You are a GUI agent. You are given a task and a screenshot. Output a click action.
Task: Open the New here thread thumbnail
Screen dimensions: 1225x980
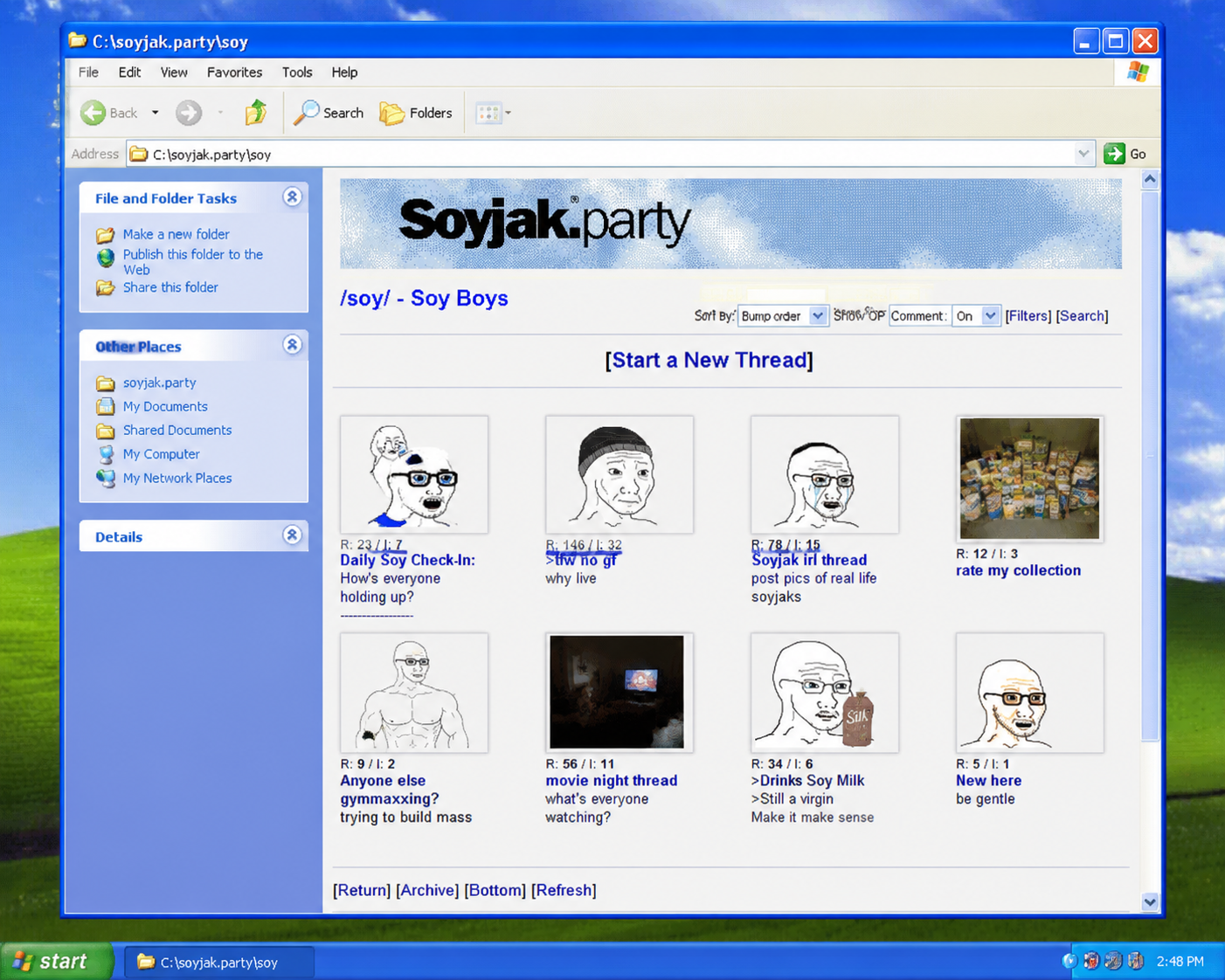tap(1030, 693)
